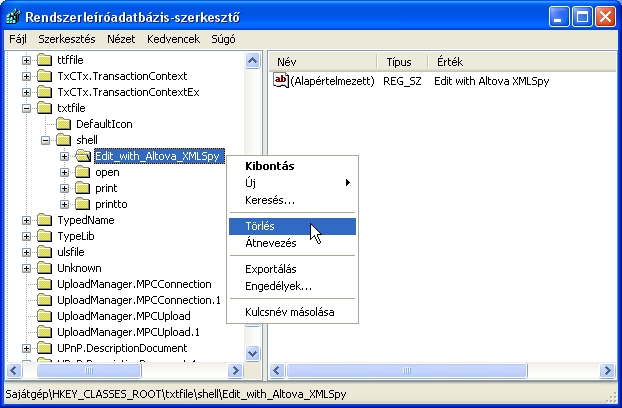Collapse the txtfile tree node
Viewport: 622px width, 408px height.
pyautogui.click(x=27, y=108)
